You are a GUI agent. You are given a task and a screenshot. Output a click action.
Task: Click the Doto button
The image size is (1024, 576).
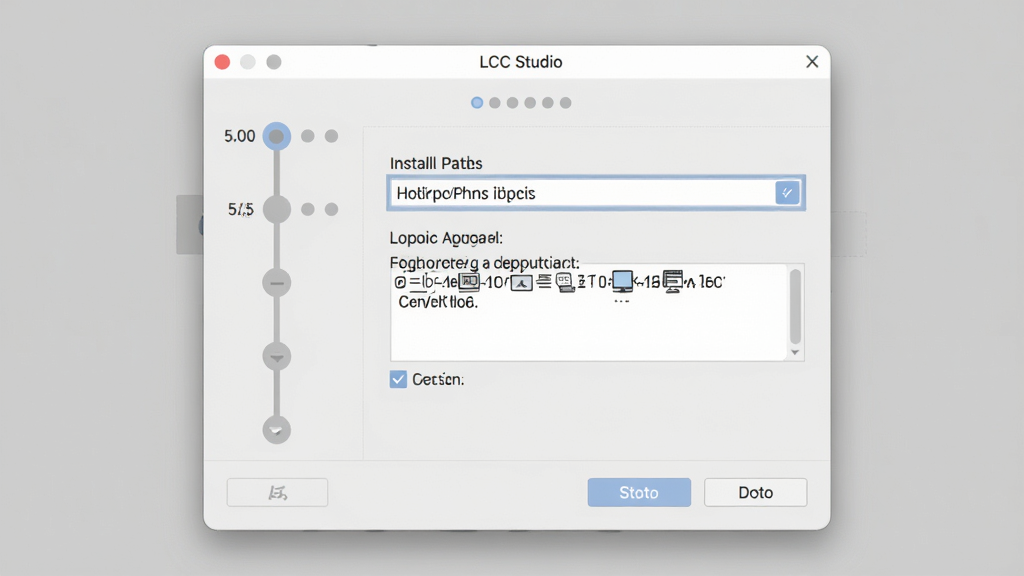coord(756,492)
